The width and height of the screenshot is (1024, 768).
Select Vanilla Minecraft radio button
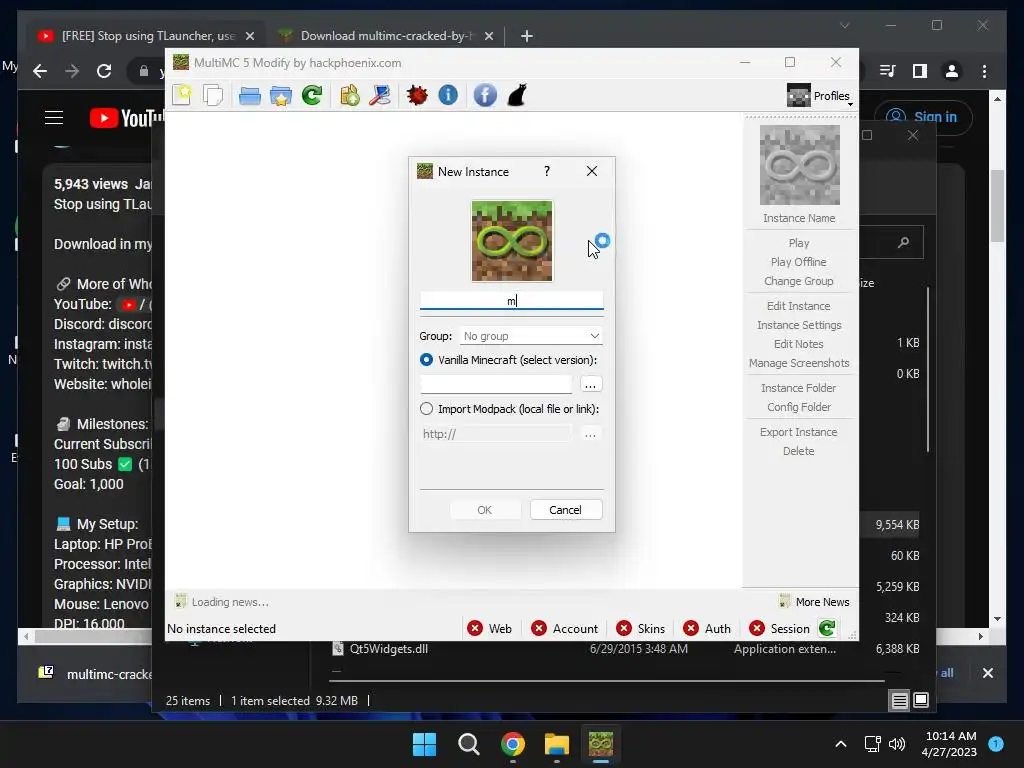tap(426, 360)
